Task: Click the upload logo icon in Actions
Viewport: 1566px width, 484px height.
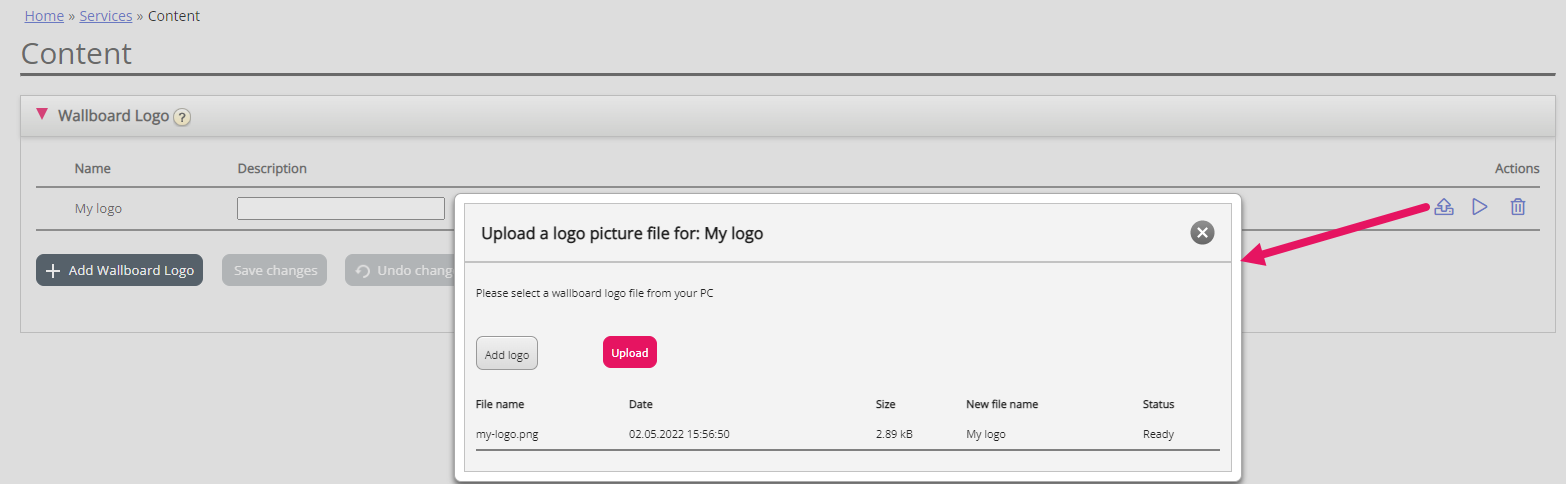Action: tap(1443, 207)
